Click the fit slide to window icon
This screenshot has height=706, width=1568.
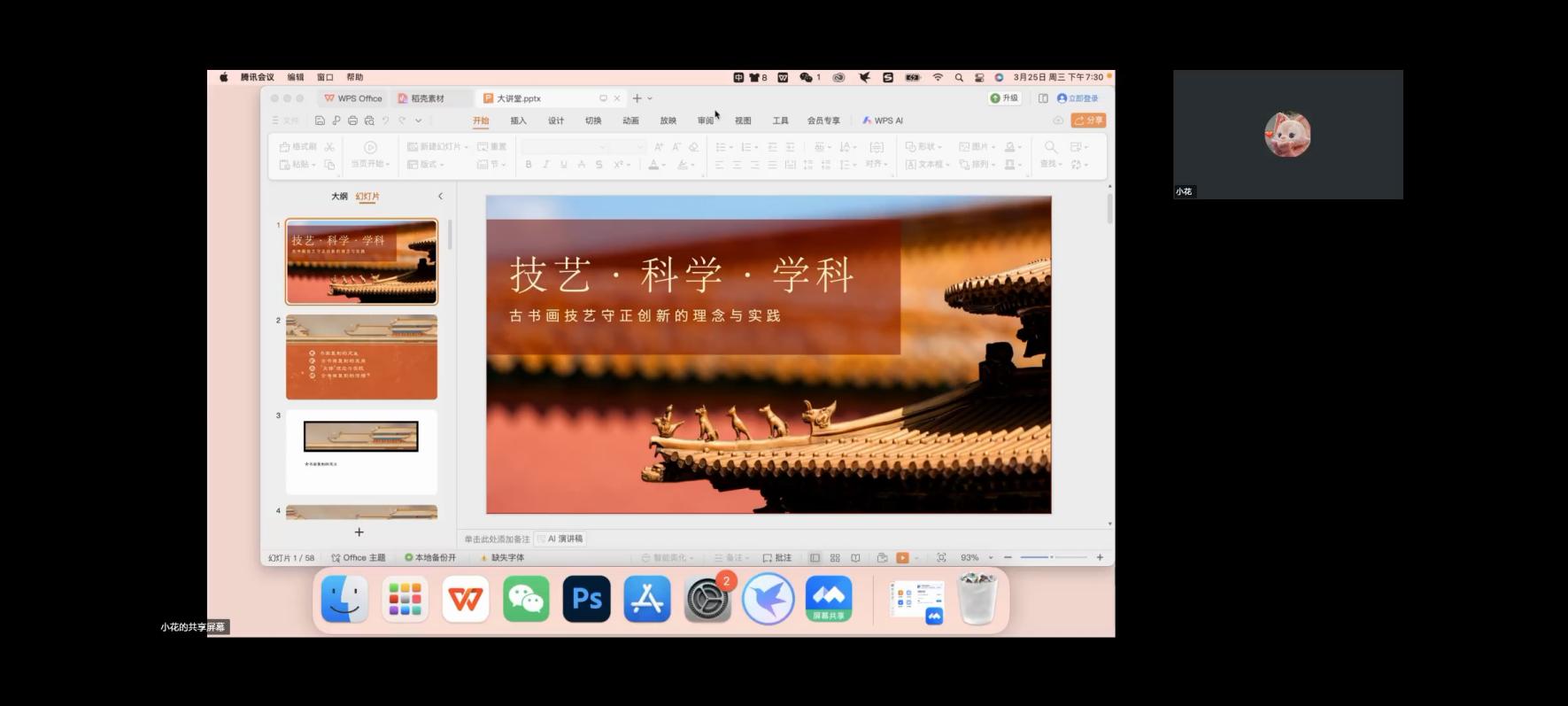pyautogui.click(x=941, y=558)
